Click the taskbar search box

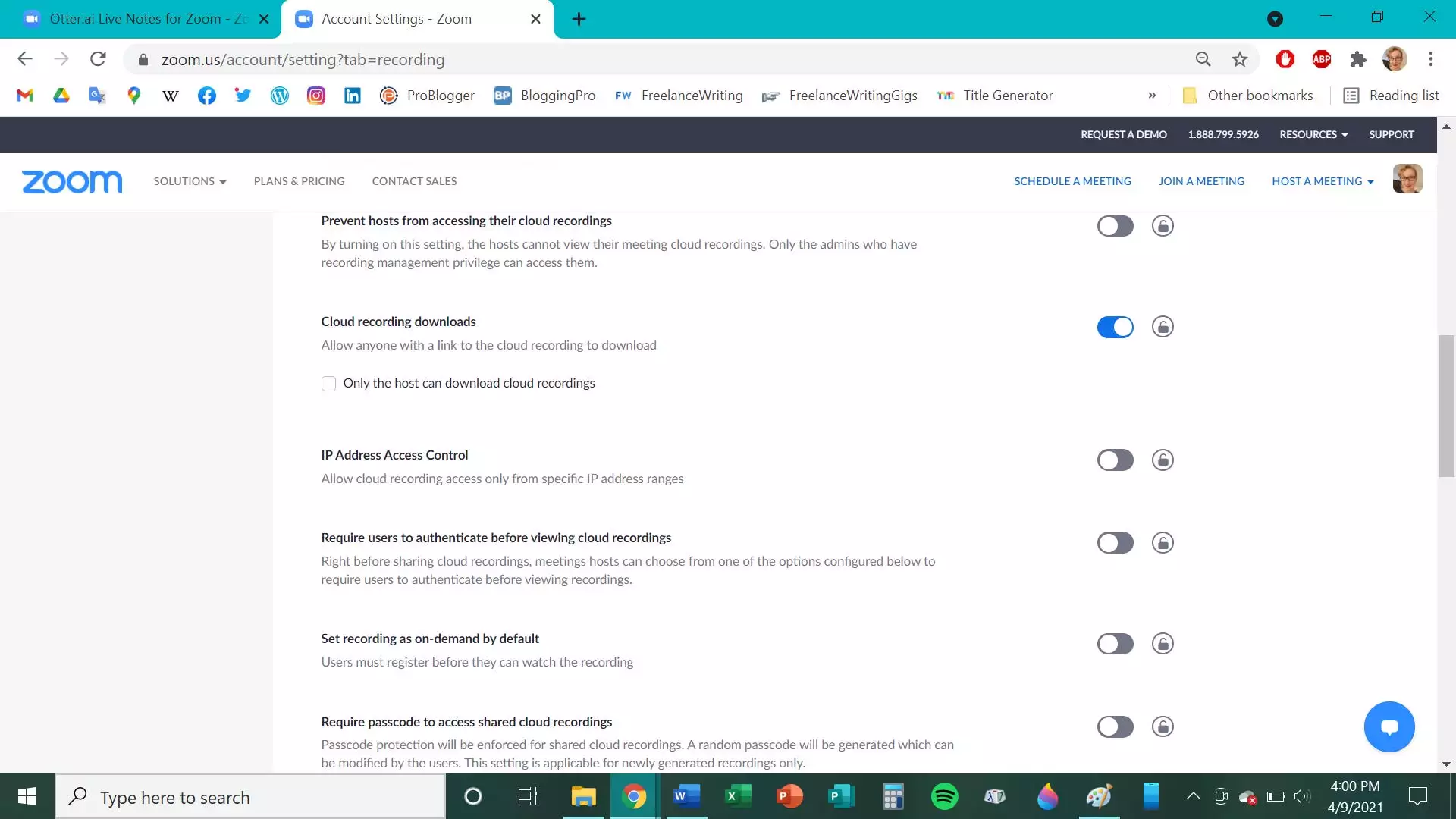point(250,797)
